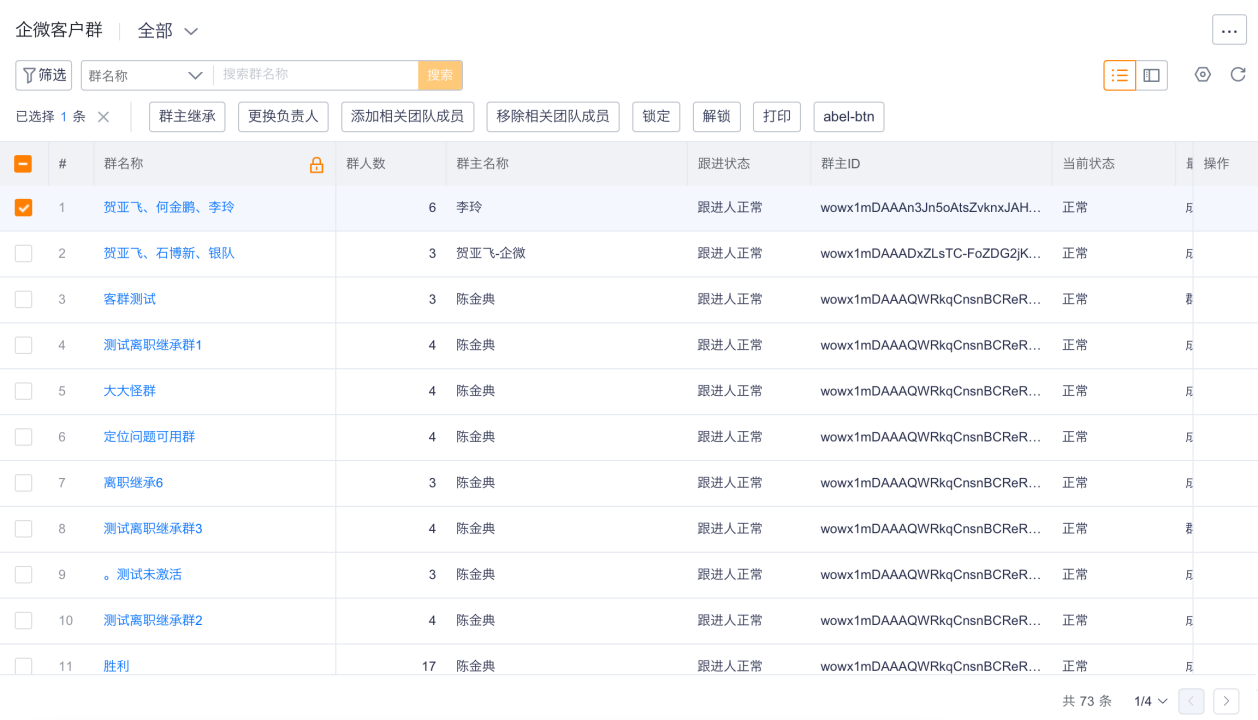Click the 共 73 条 total count
1258x720 pixels.
pyautogui.click(x=1089, y=701)
